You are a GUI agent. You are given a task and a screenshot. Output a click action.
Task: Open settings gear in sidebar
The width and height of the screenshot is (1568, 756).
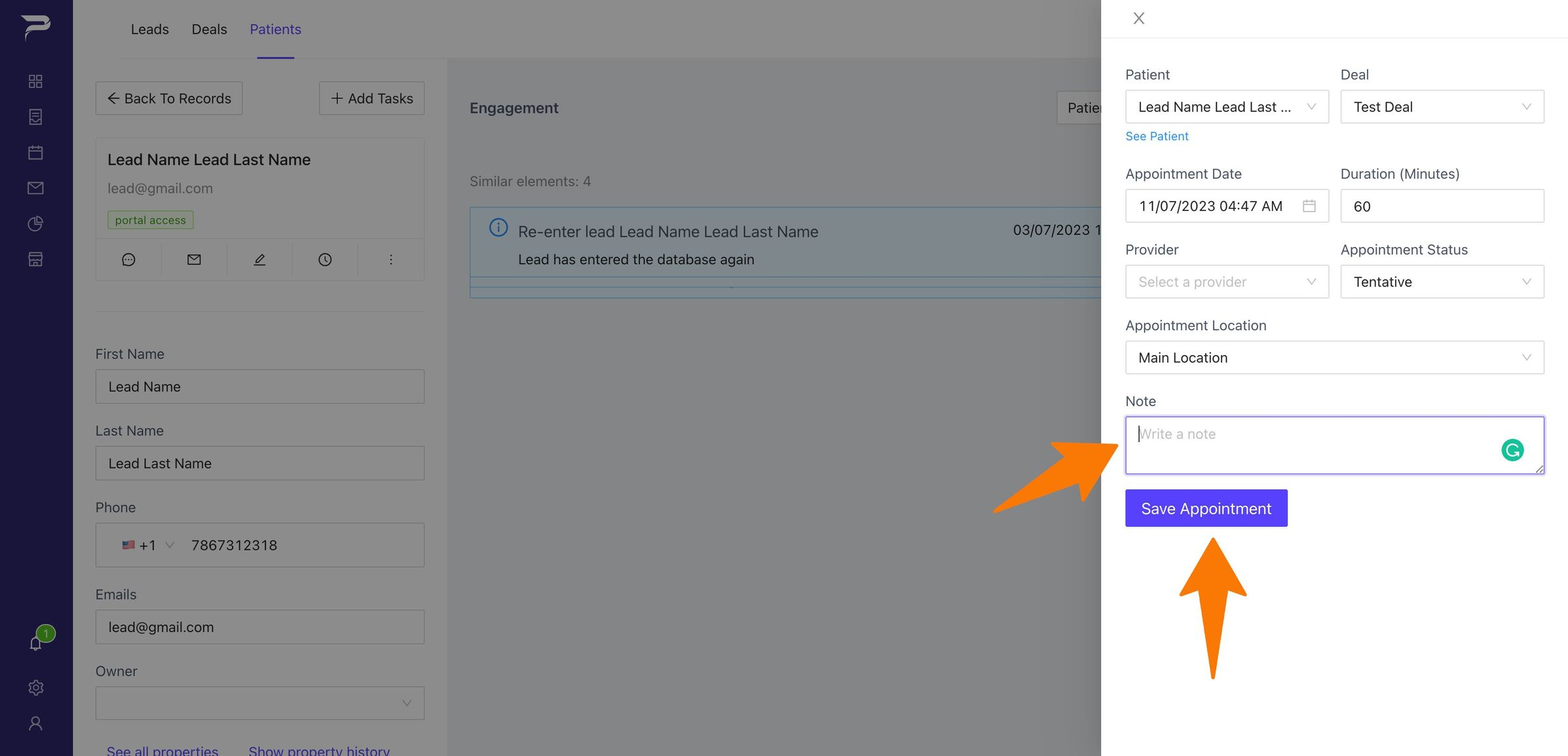[x=35, y=687]
